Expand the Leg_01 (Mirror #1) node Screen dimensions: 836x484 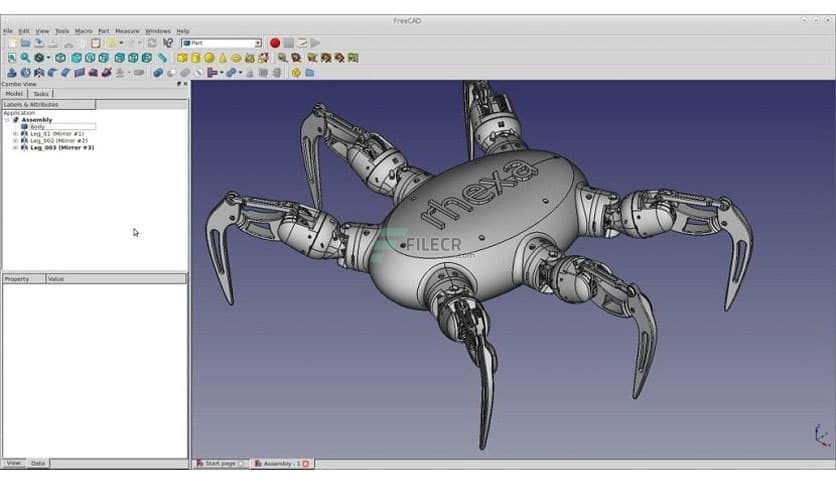(15, 134)
